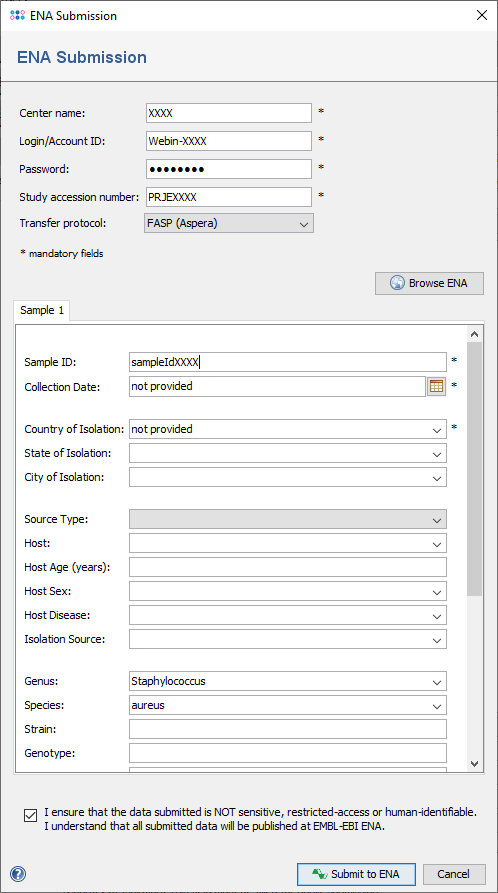The height and width of the screenshot is (893, 498).
Task: Open the Genus combo box list
Action: point(437,682)
